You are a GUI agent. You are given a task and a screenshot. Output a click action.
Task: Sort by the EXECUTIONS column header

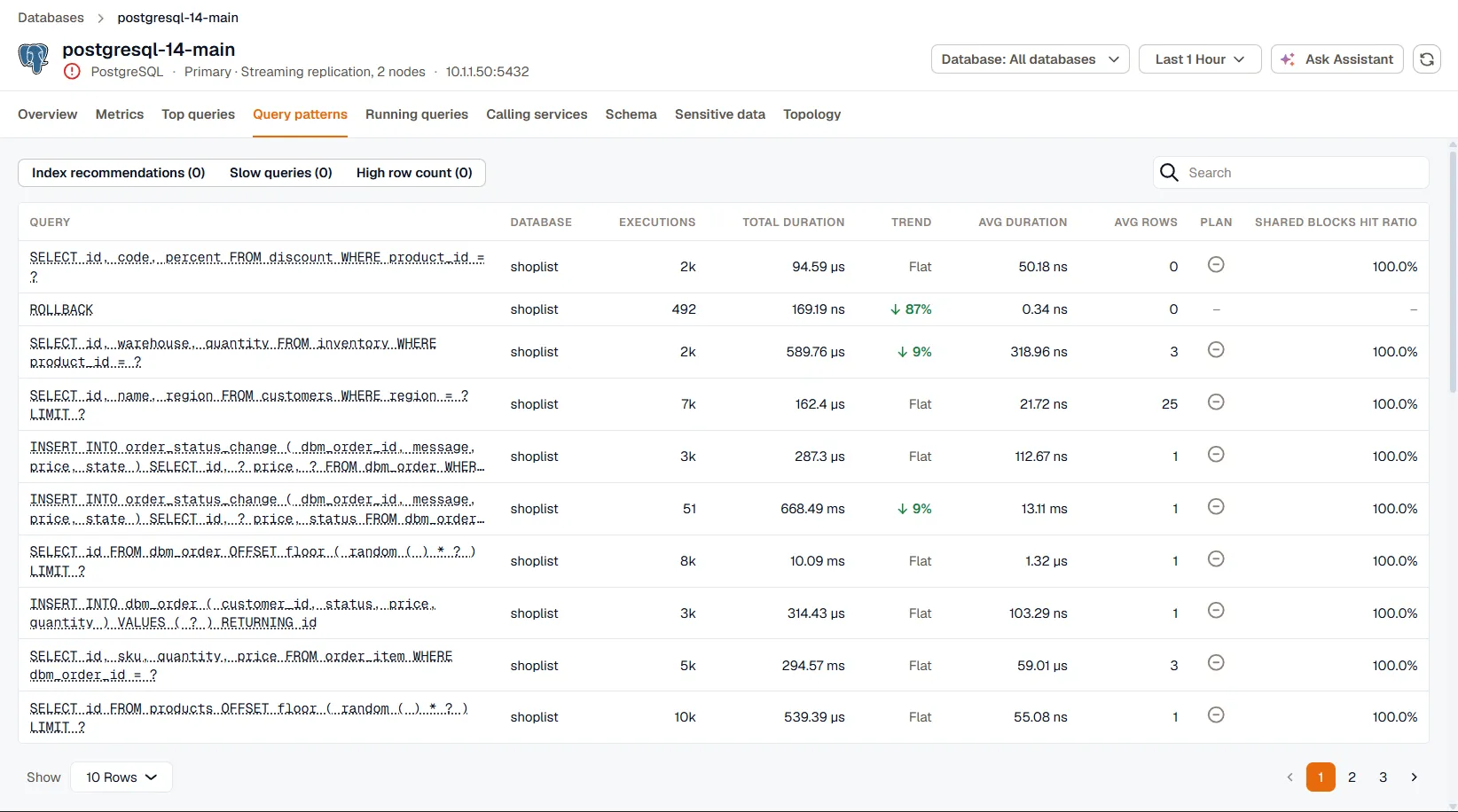(x=657, y=223)
